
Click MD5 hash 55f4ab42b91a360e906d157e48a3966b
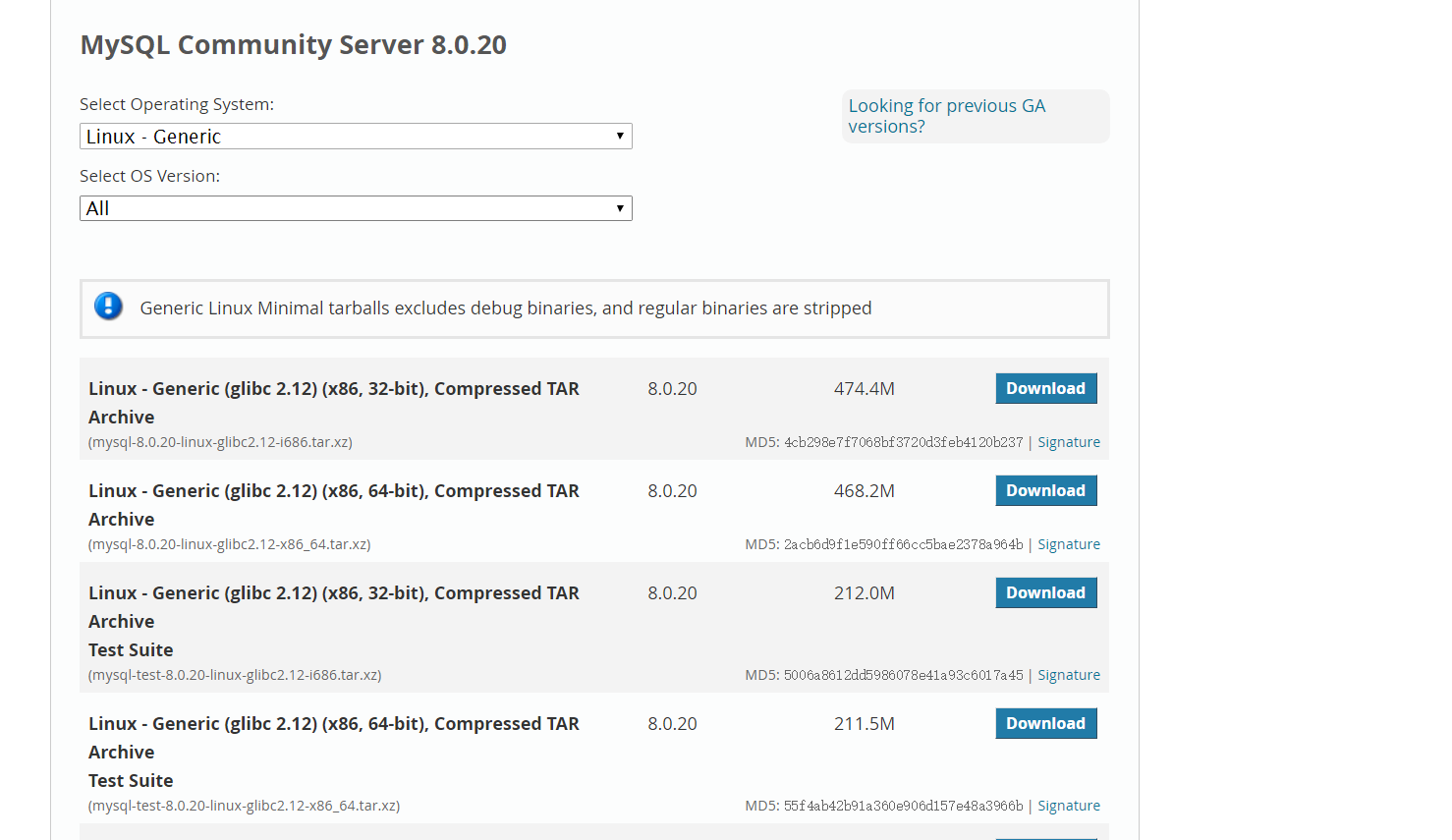tap(904, 806)
